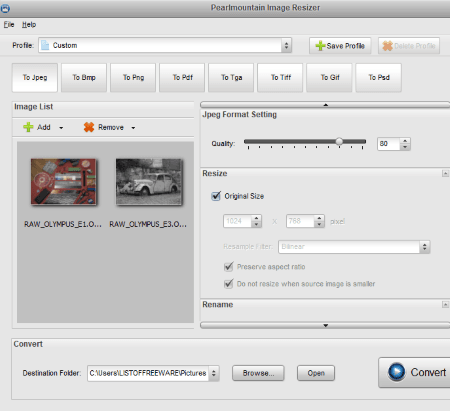Click the RAW_OLYMPUS_E3.O... file name

(x=148, y=224)
